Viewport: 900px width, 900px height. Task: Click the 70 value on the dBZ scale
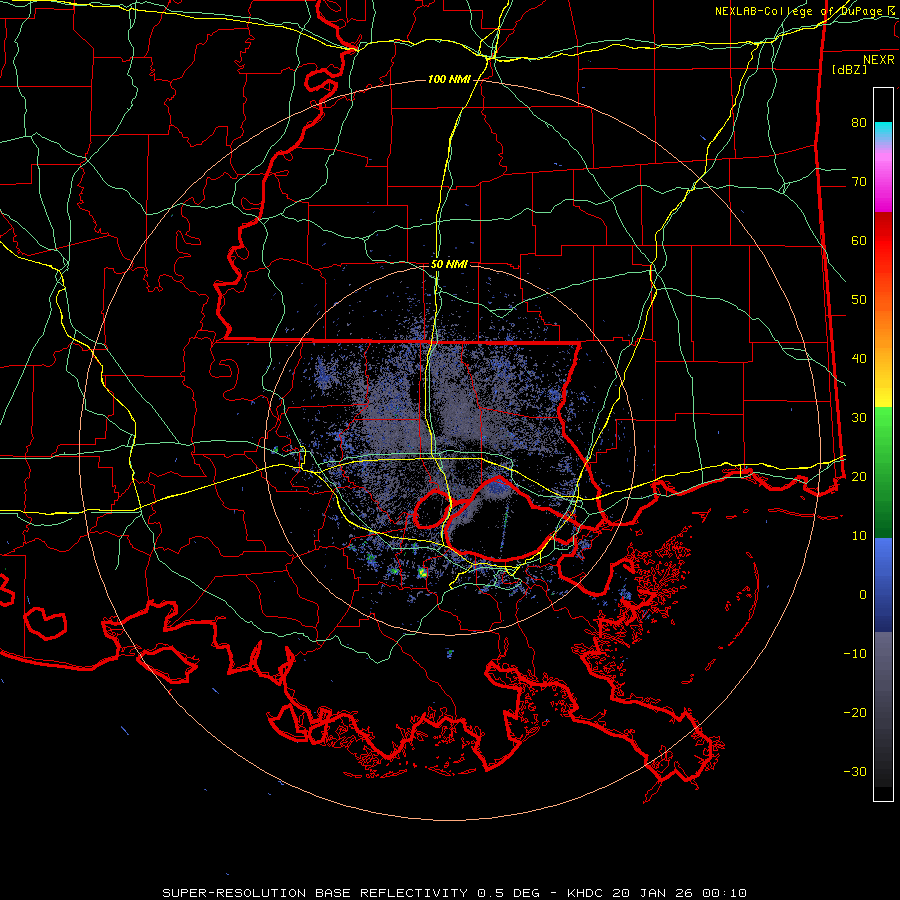point(859,181)
